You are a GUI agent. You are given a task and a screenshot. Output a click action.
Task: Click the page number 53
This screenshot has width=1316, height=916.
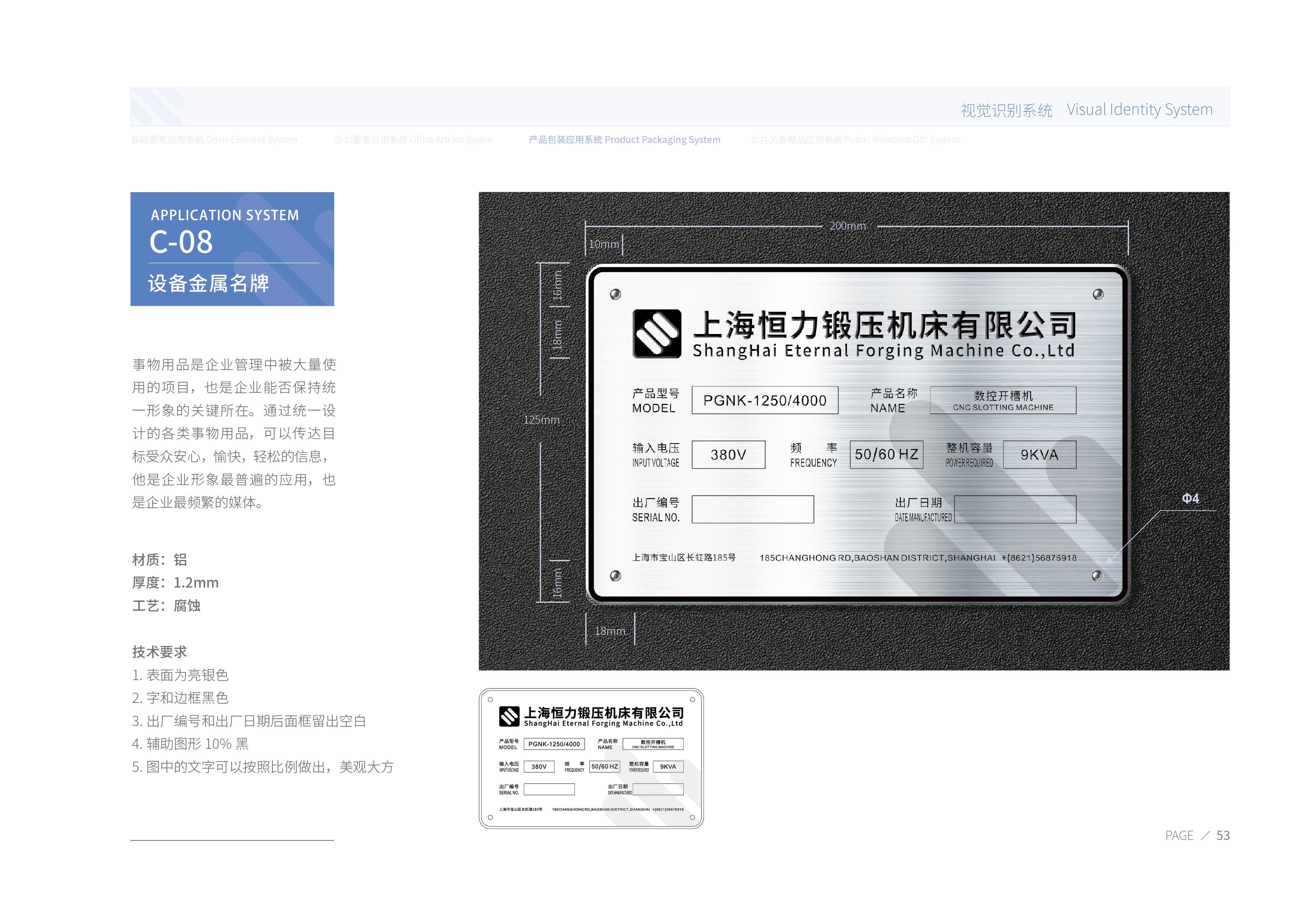pyautogui.click(x=1223, y=835)
